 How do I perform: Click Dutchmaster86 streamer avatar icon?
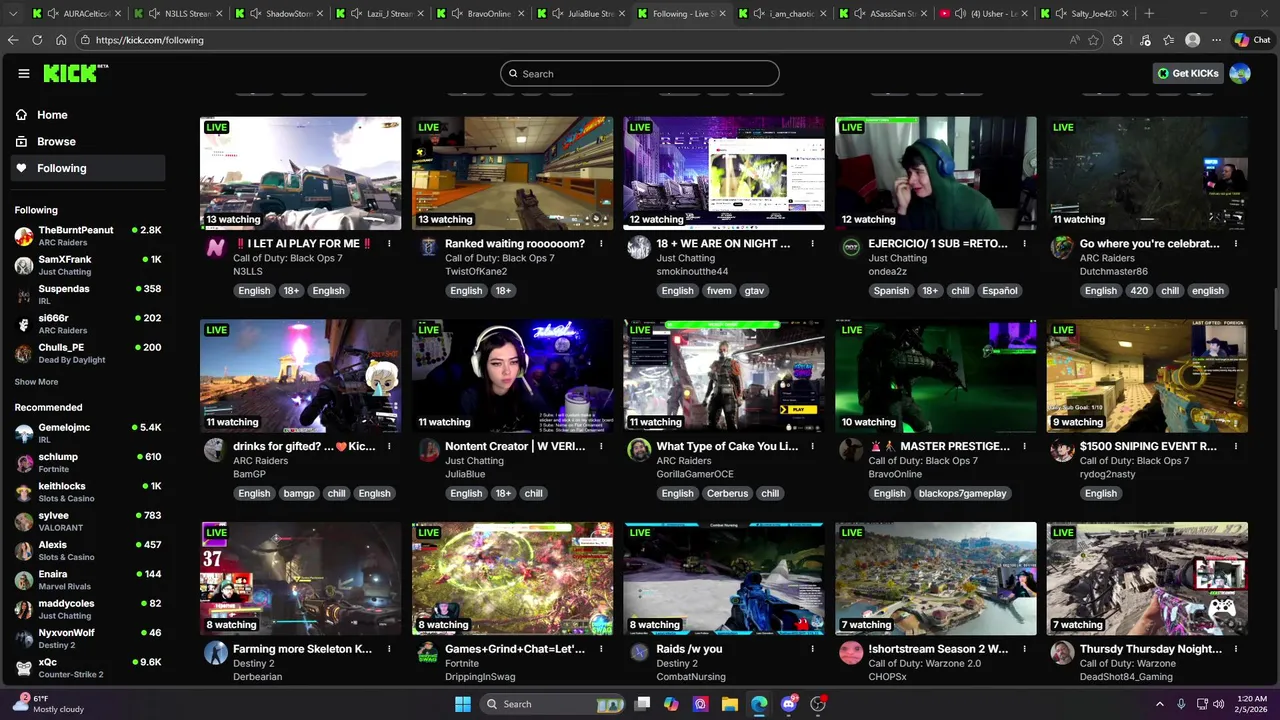[1062, 248]
